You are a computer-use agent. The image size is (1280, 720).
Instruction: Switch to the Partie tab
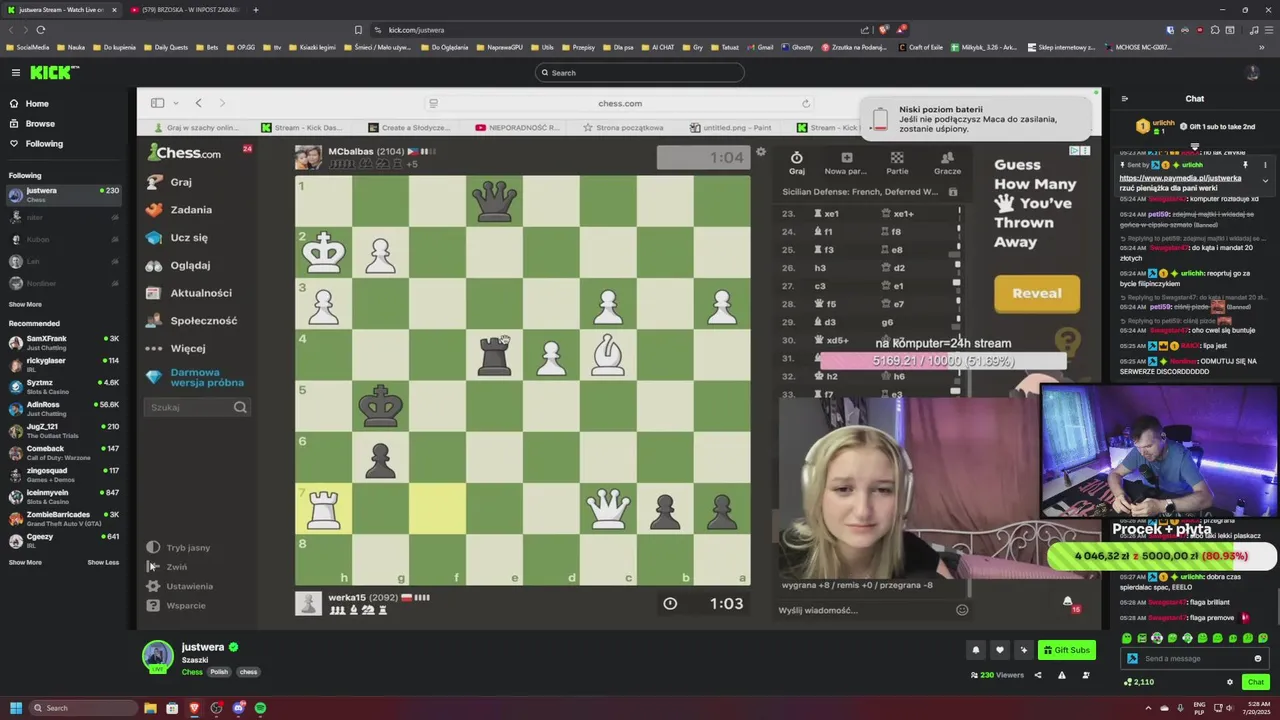point(897,163)
